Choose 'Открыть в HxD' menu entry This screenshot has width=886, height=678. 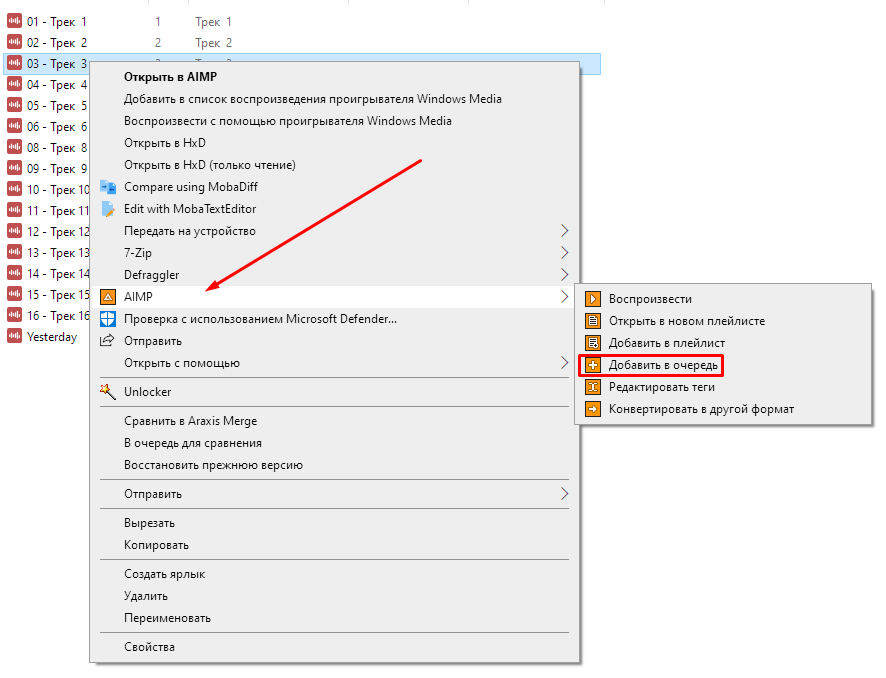coord(164,143)
